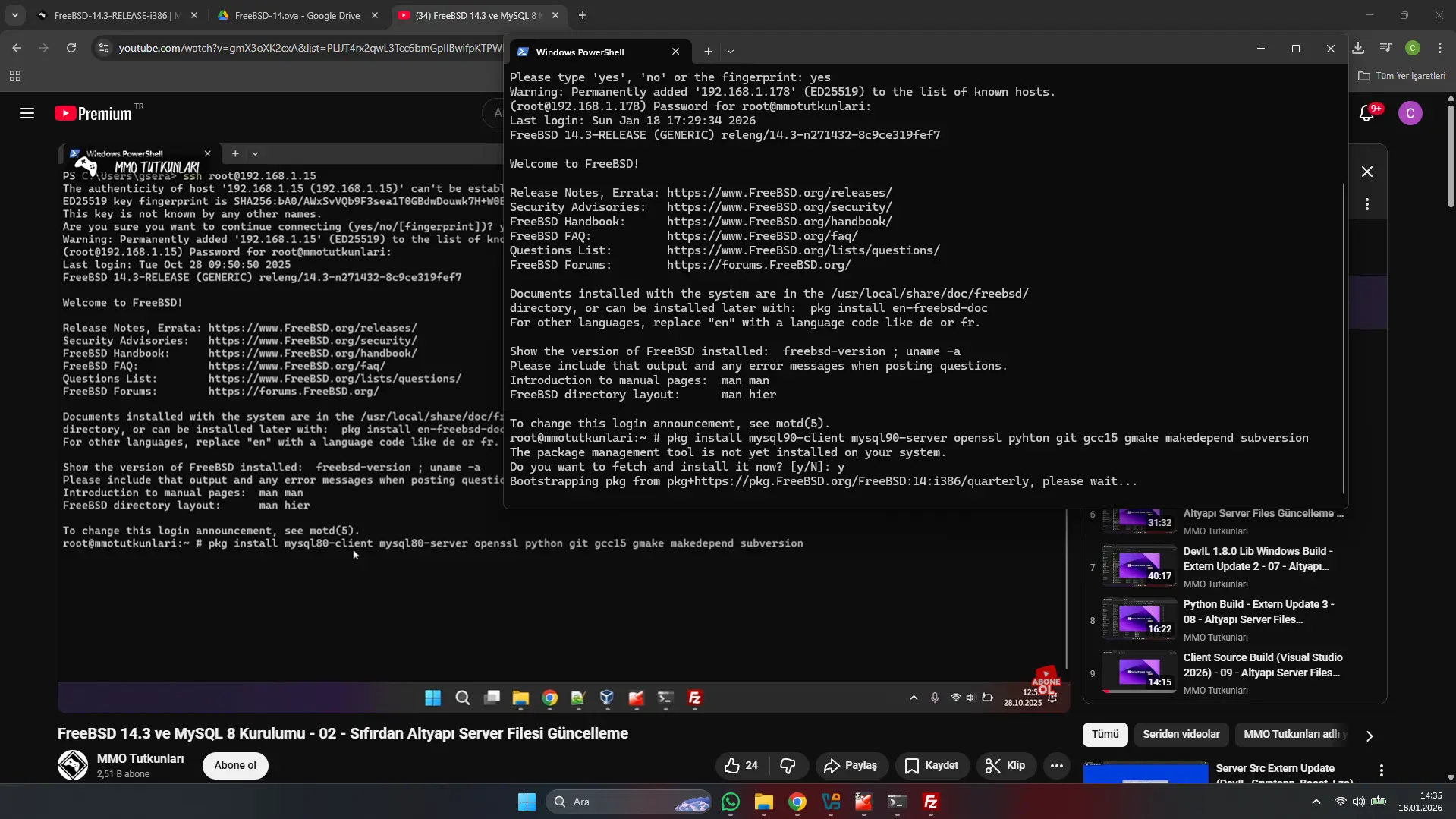This screenshot has width=1456, height=819.
Task: Open Python Build playlist video thumbnail
Action: (x=1139, y=619)
